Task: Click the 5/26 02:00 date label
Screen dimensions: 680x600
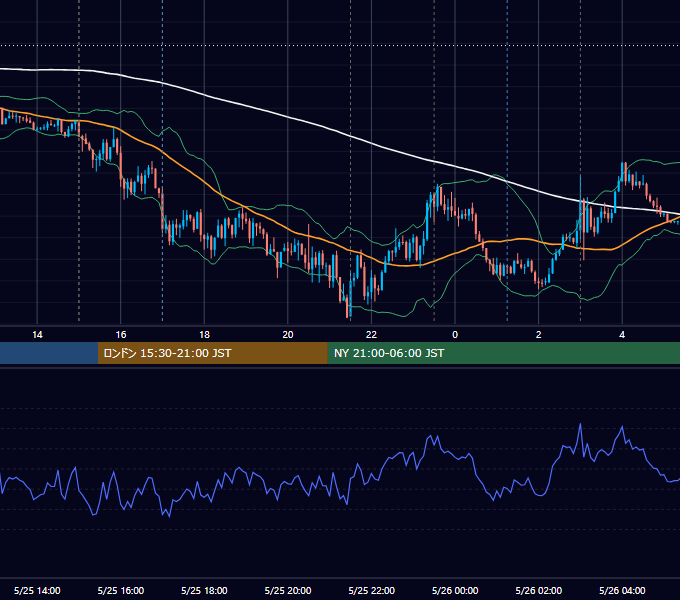Action: pos(539,590)
